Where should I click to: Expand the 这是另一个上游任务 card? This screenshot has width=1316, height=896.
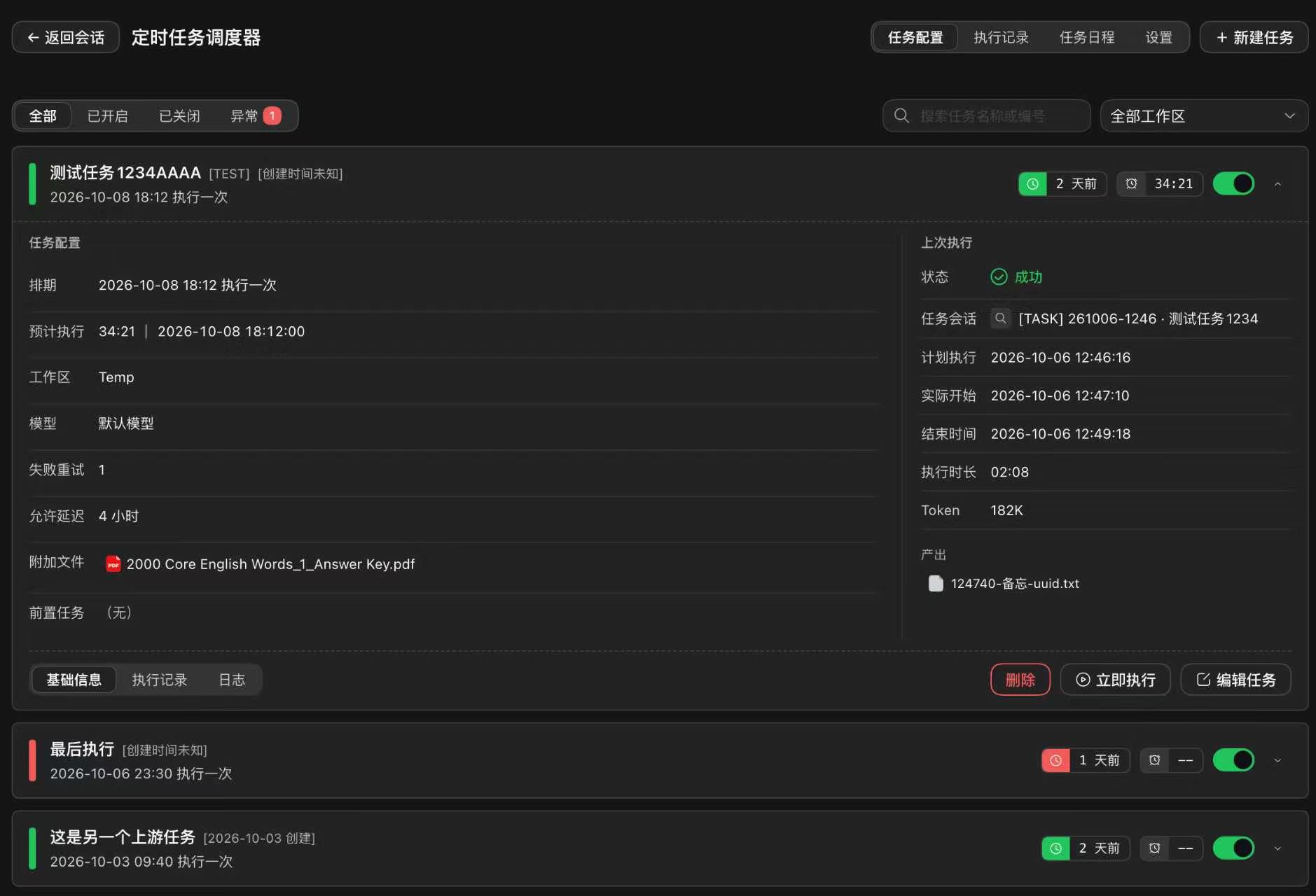pyautogui.click(x=1277, y=848)
